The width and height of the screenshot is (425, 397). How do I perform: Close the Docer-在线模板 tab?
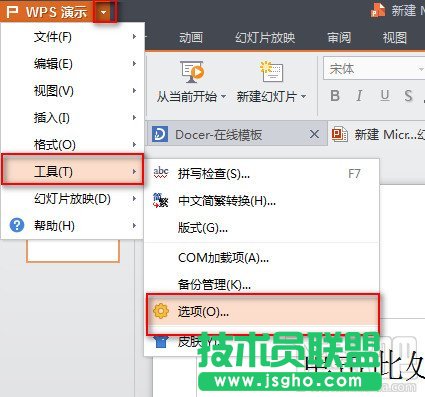tap(314, 135)
